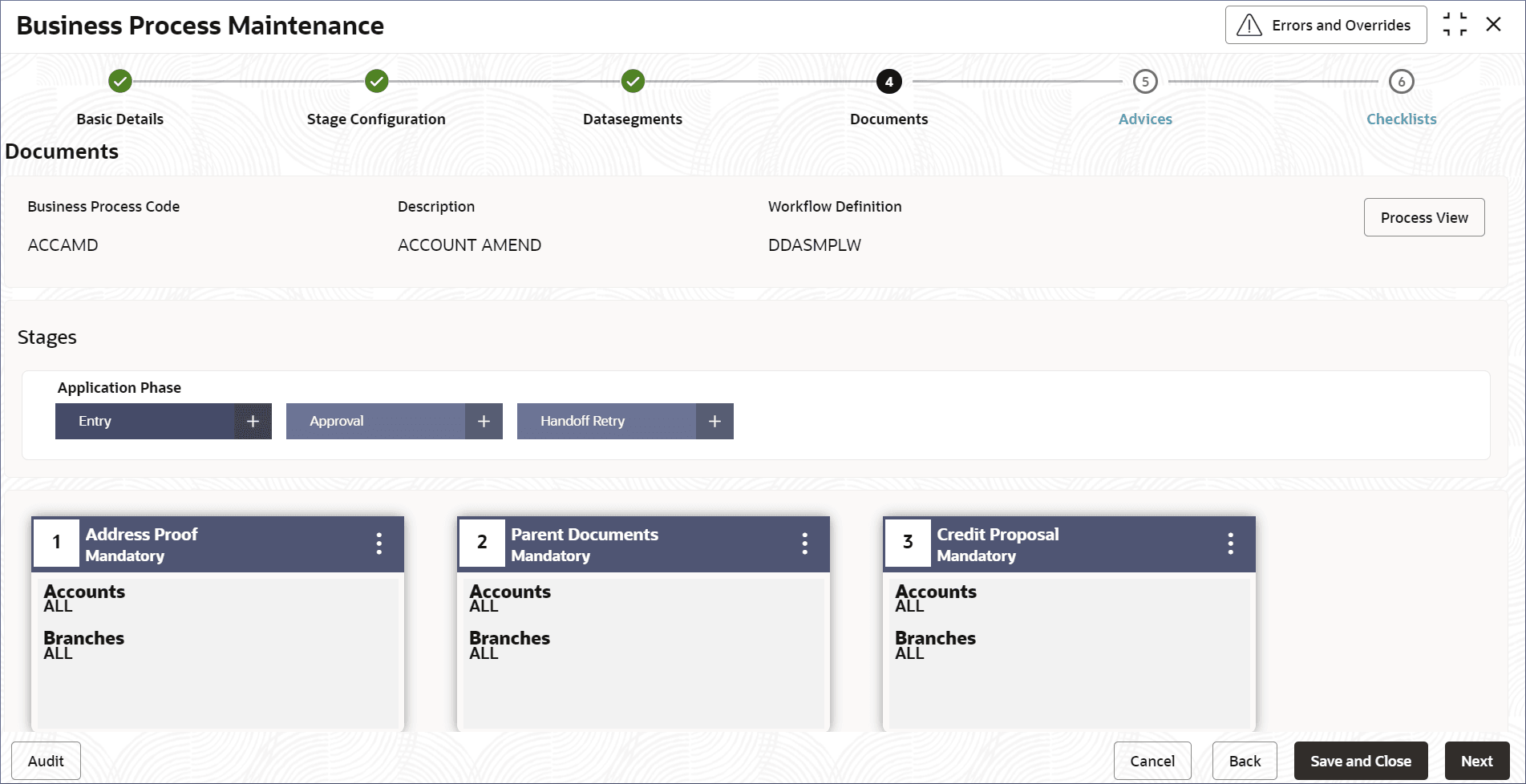
Task: Select the Approval stage
Action: [375, 422]
